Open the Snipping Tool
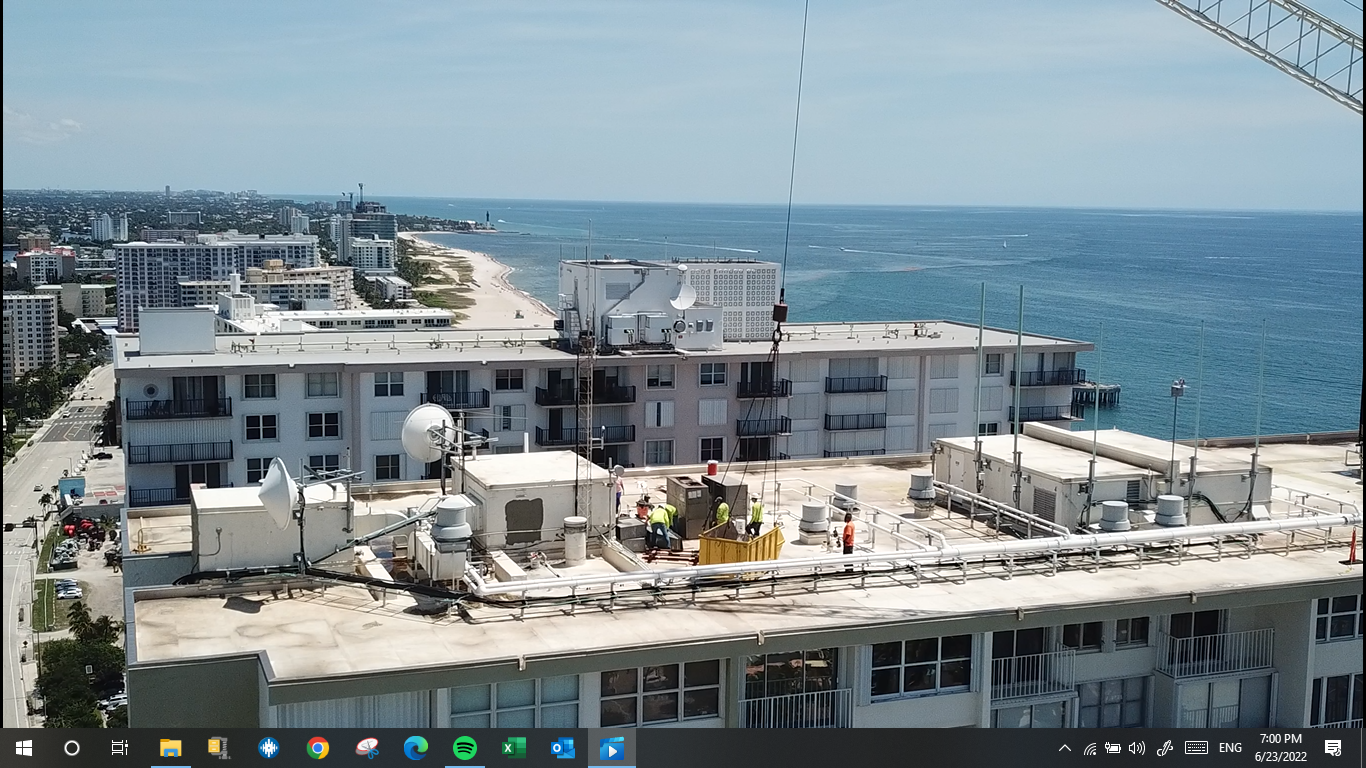The width and height of the screenshot is (1366, 768). [367, 748]
